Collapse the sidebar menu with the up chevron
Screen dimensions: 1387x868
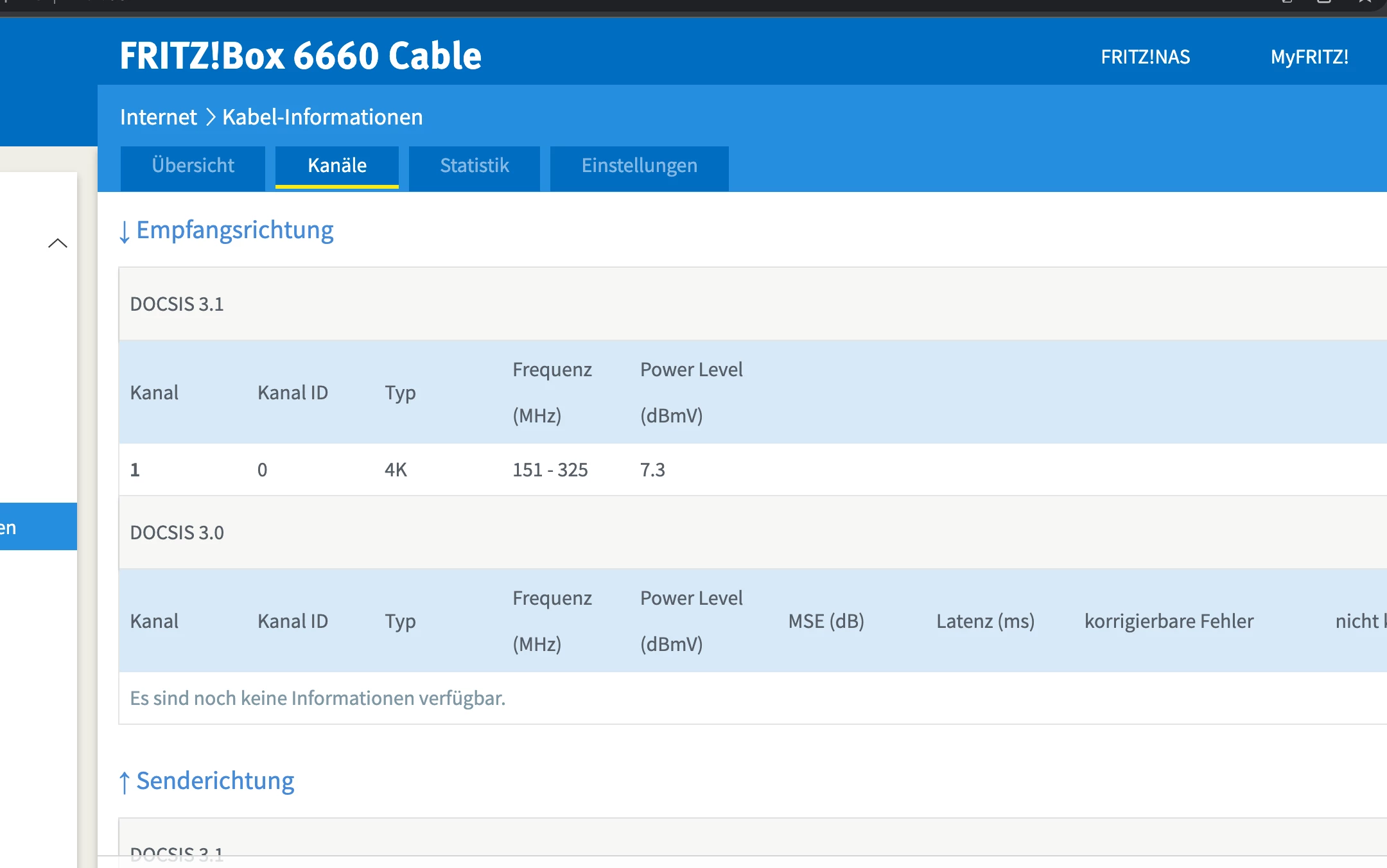(x=58, y=243)
